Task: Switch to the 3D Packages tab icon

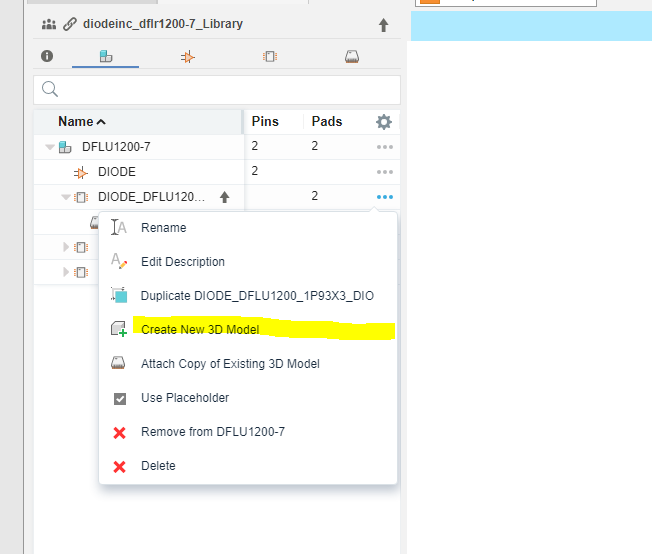Action: [352, 57]
